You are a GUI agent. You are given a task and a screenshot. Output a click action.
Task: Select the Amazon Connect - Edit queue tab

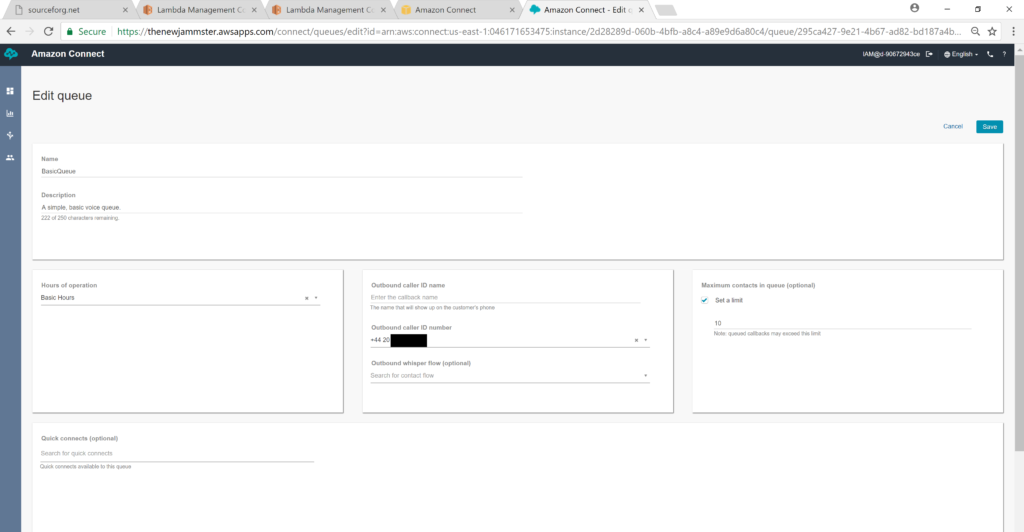(x=587, y=10)
